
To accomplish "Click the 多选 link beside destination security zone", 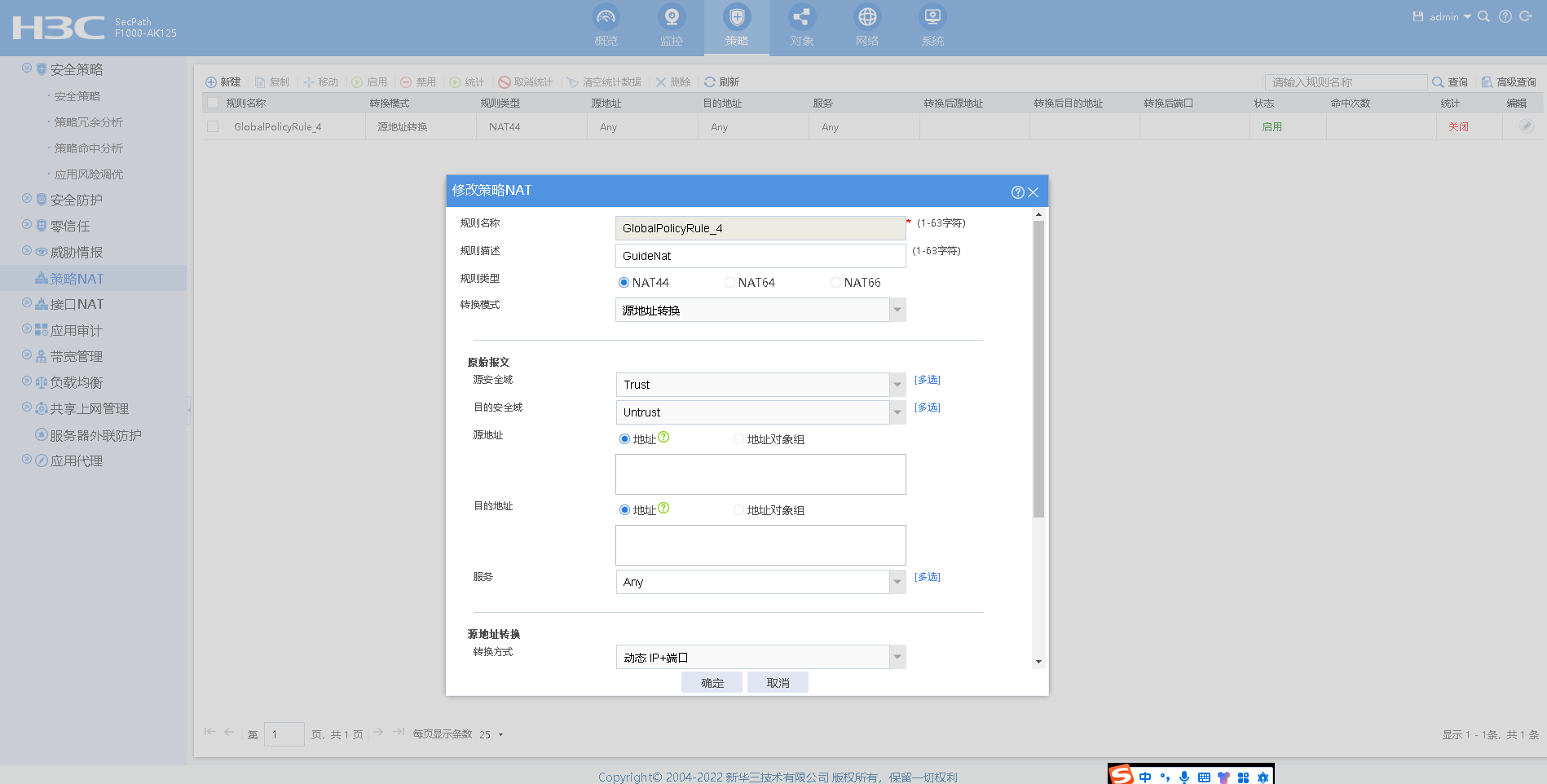I will pos(927,407).
